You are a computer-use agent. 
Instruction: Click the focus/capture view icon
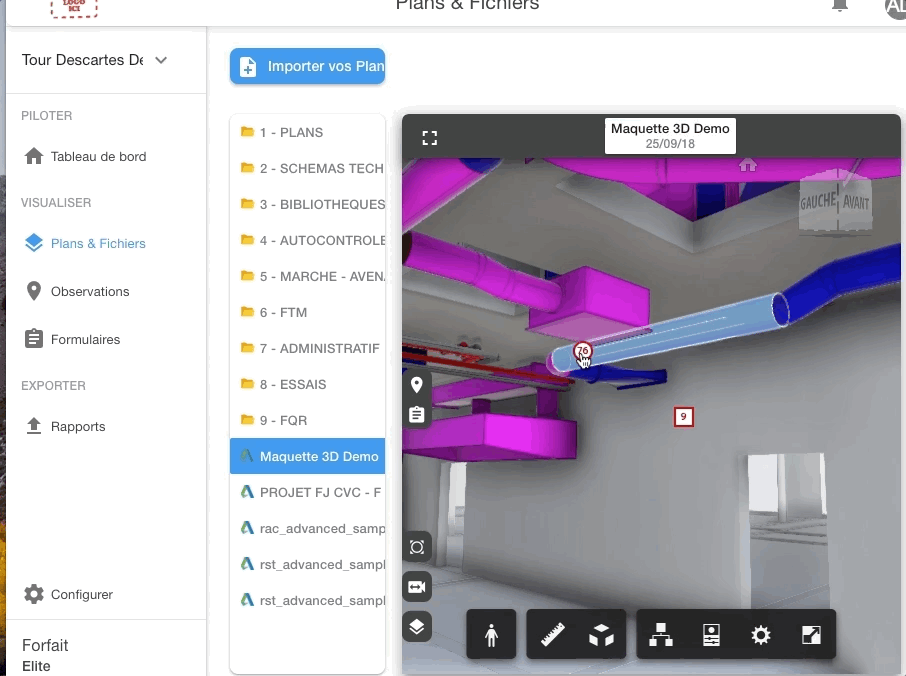(x=417, y=547)
